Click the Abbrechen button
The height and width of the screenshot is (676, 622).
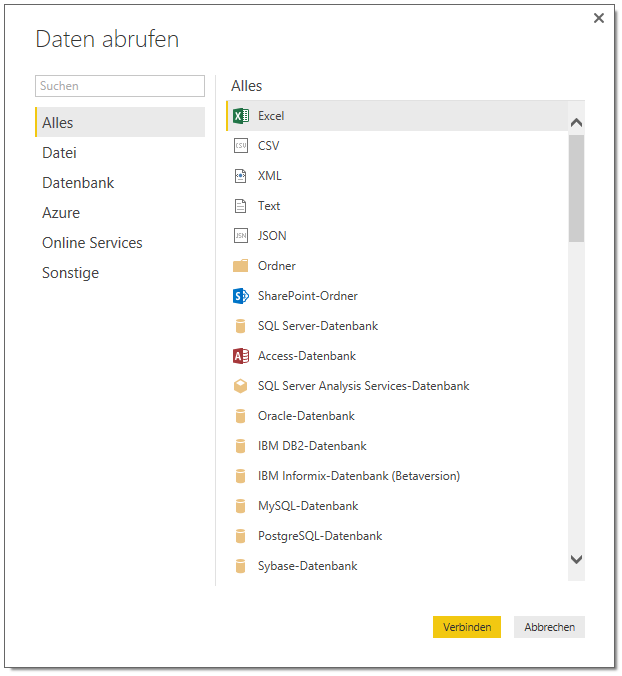[550, 627]
